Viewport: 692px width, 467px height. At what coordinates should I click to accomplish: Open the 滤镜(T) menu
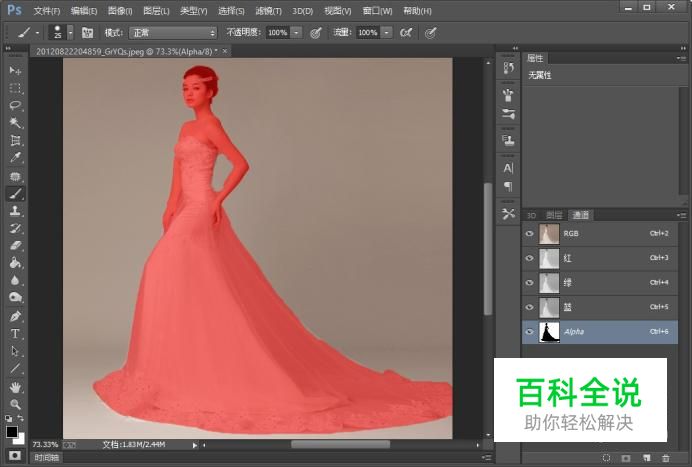(x=268, y=11)
